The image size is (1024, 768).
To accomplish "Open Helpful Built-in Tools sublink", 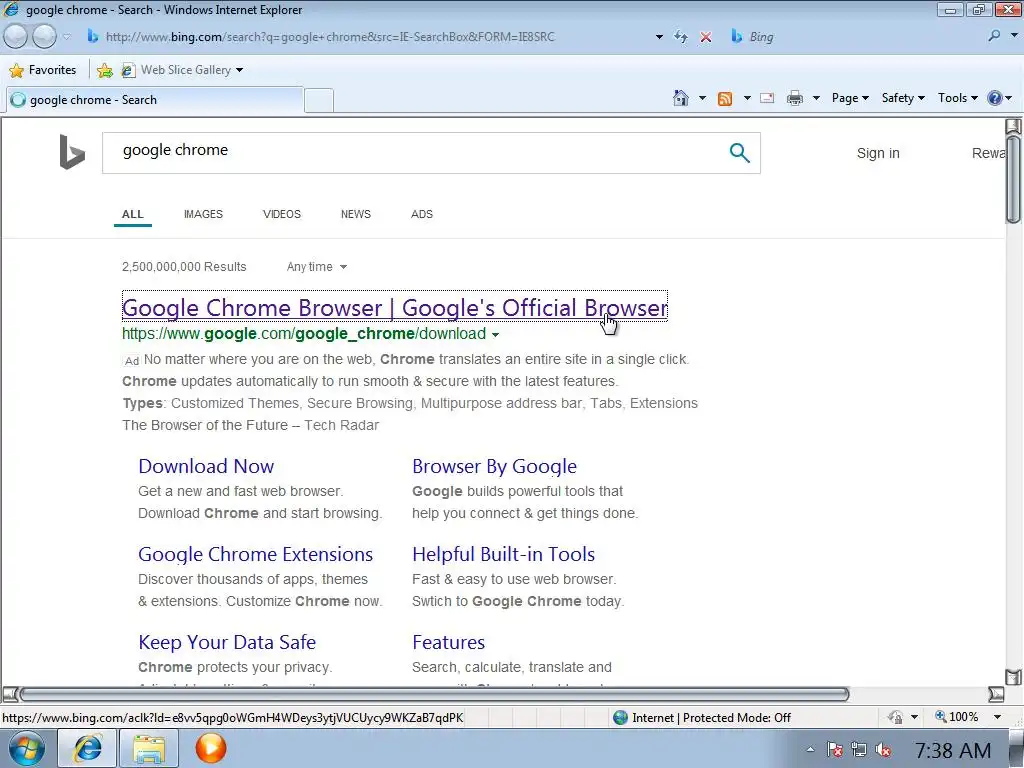I will pyautogui.click(x=504, y=554).
